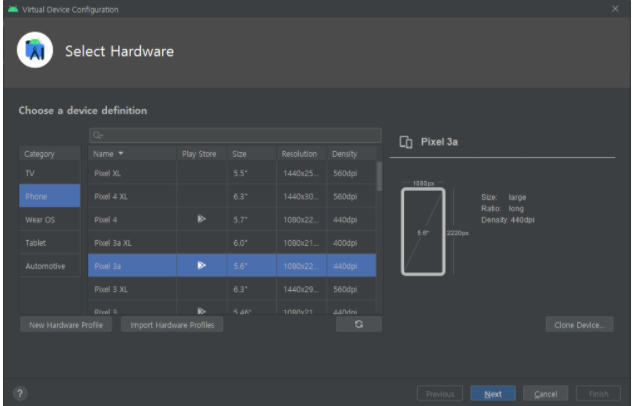633x406 pixels.
Task: Click the Play Store icon in Pixel 4 row
Action: click(x=201, y=219)
